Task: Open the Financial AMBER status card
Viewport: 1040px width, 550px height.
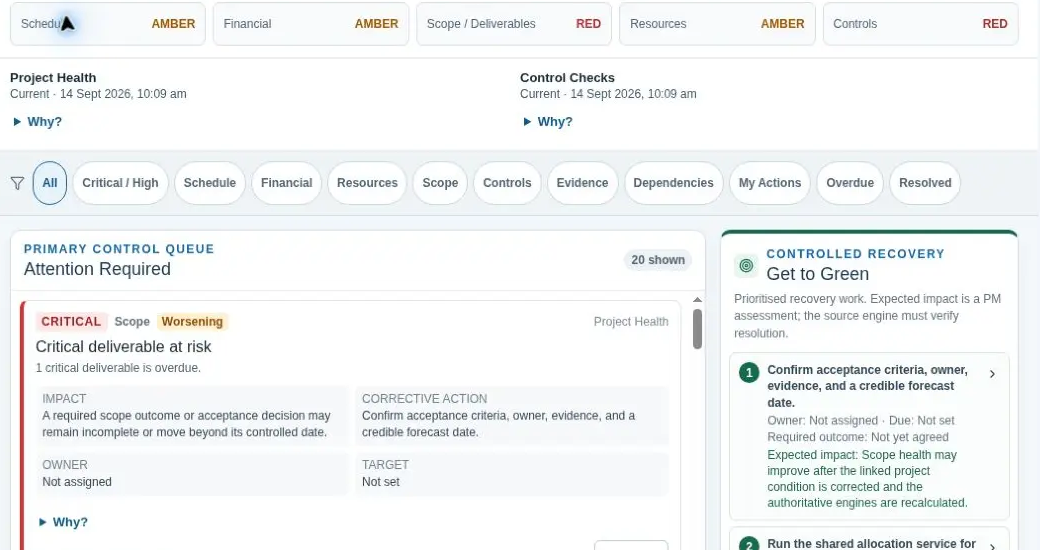Action: tap(311, 24)
